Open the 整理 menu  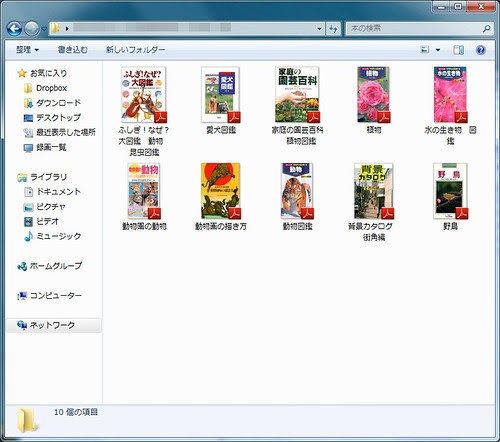27,50
